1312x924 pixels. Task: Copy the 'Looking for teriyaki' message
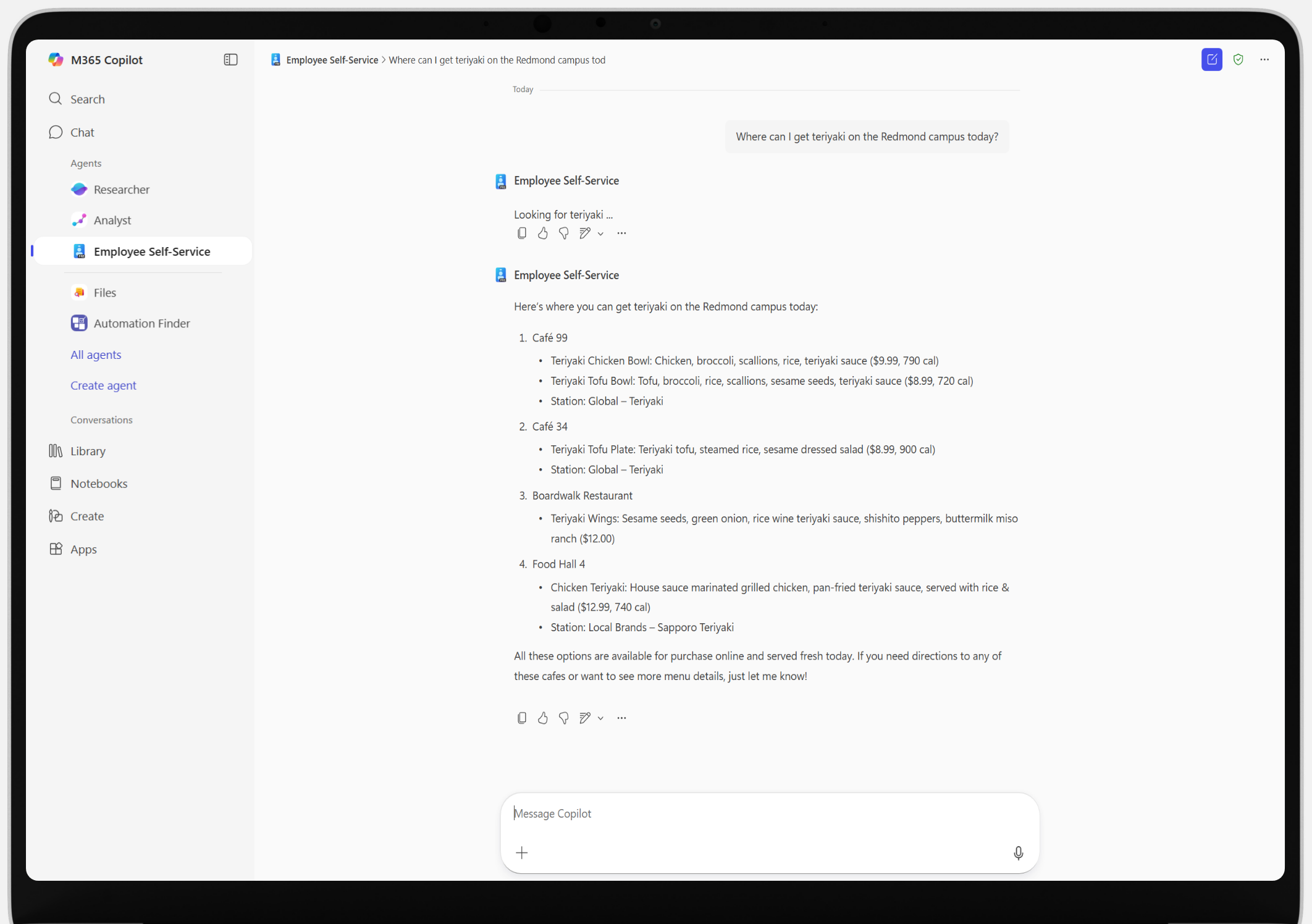pyautogui.click(x=522, y=233)
